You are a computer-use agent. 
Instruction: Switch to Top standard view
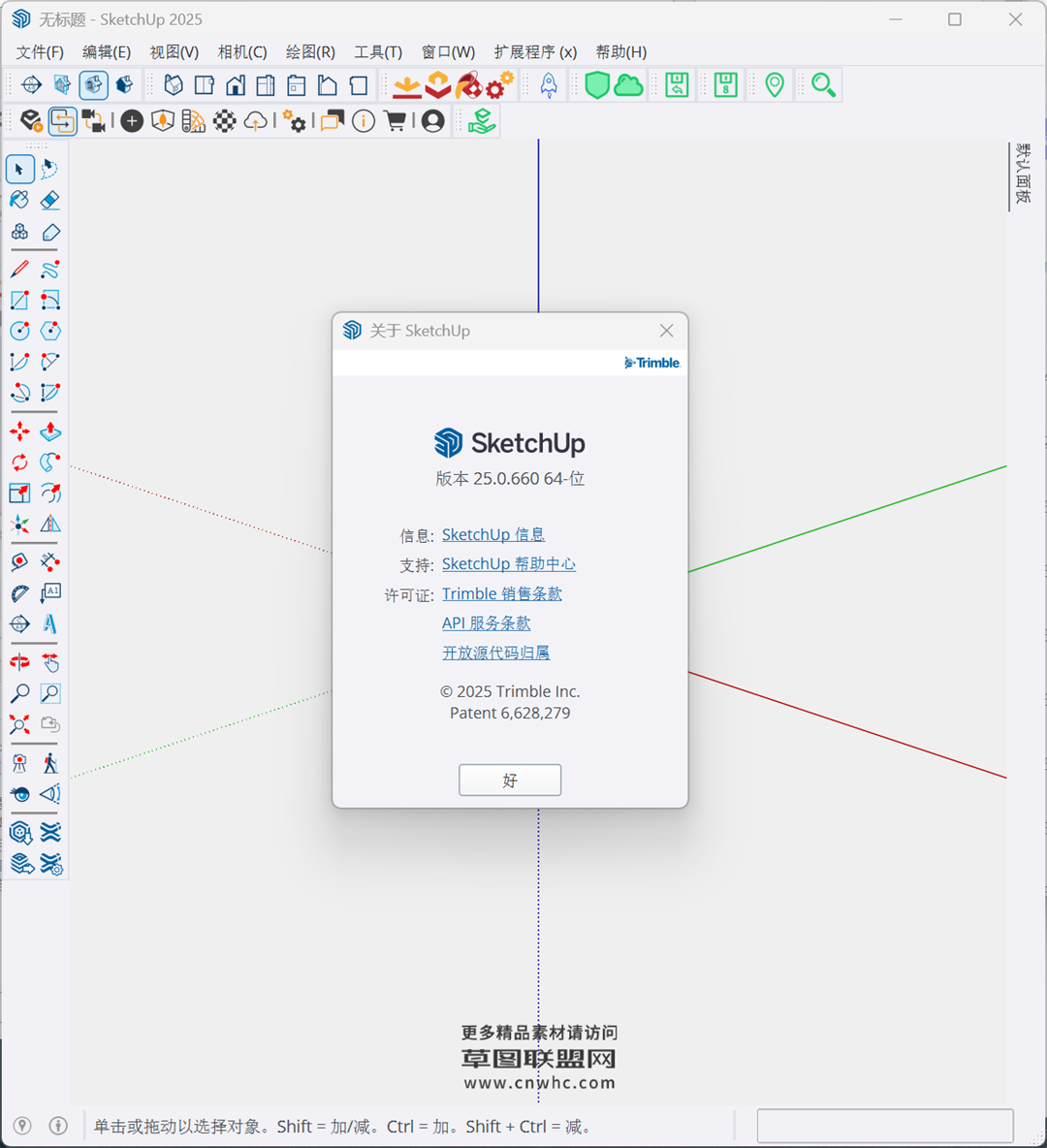coord(205,85)
